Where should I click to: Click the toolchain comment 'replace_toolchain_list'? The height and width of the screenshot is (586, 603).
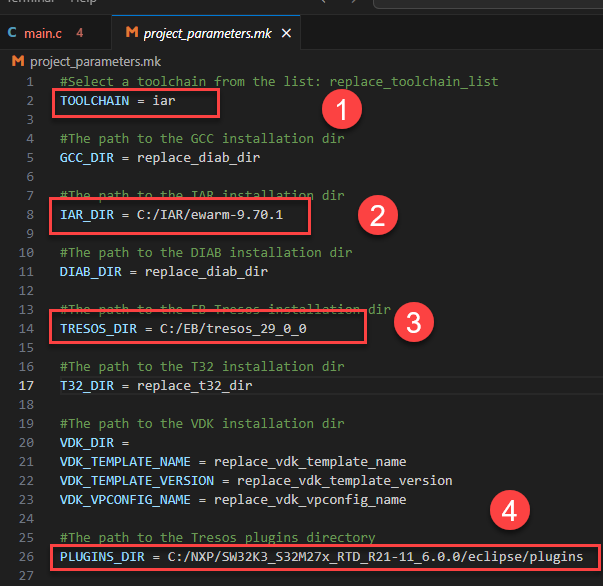point(414,82)
